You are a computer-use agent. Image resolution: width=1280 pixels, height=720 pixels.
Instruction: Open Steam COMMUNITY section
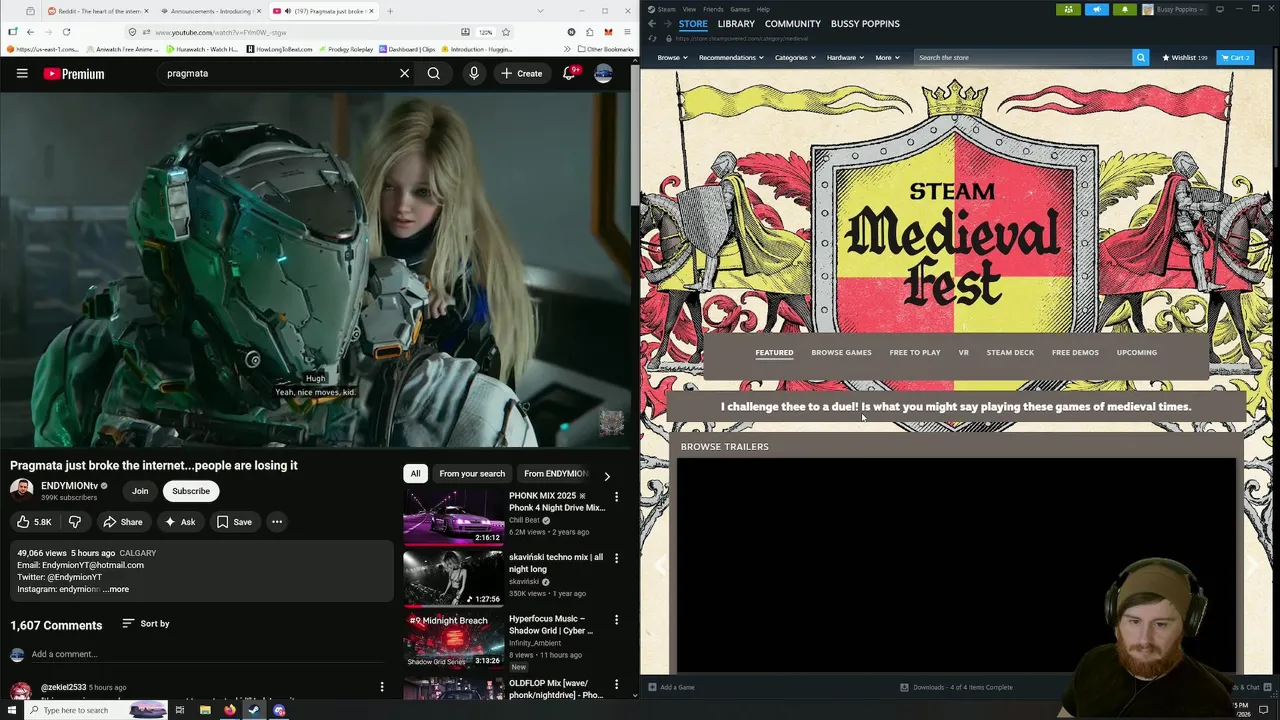793,24
